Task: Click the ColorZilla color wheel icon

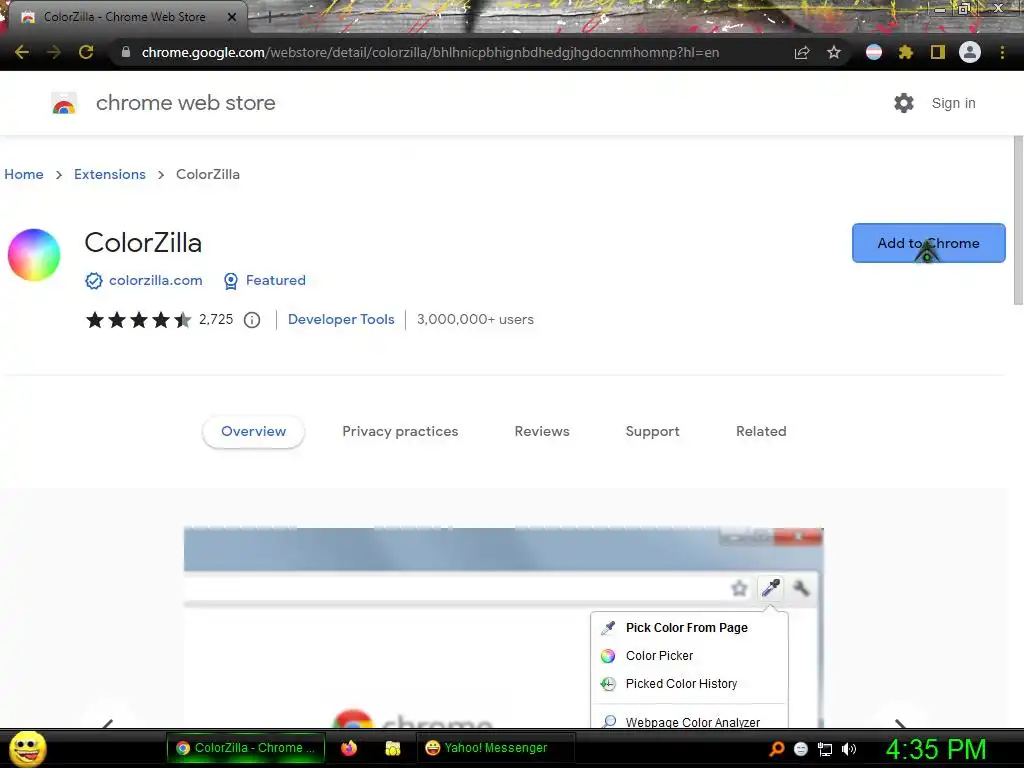Action: (34, 255)
